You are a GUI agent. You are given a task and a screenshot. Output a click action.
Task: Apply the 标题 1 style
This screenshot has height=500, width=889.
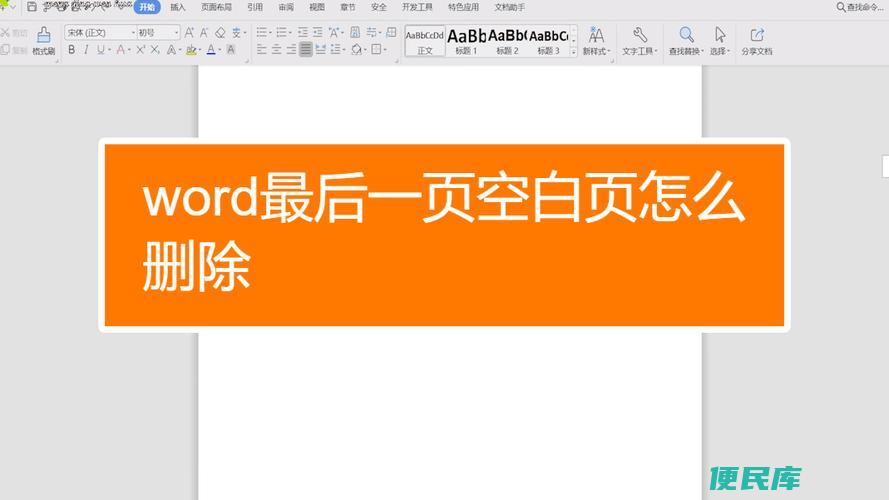(466, 41)
